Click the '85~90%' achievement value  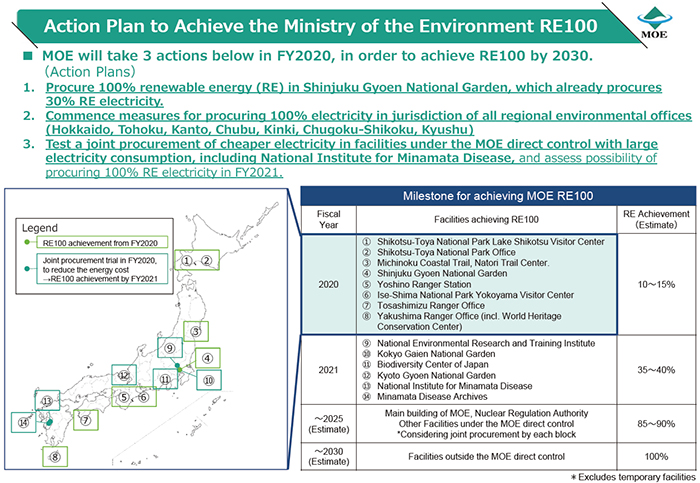656,424
